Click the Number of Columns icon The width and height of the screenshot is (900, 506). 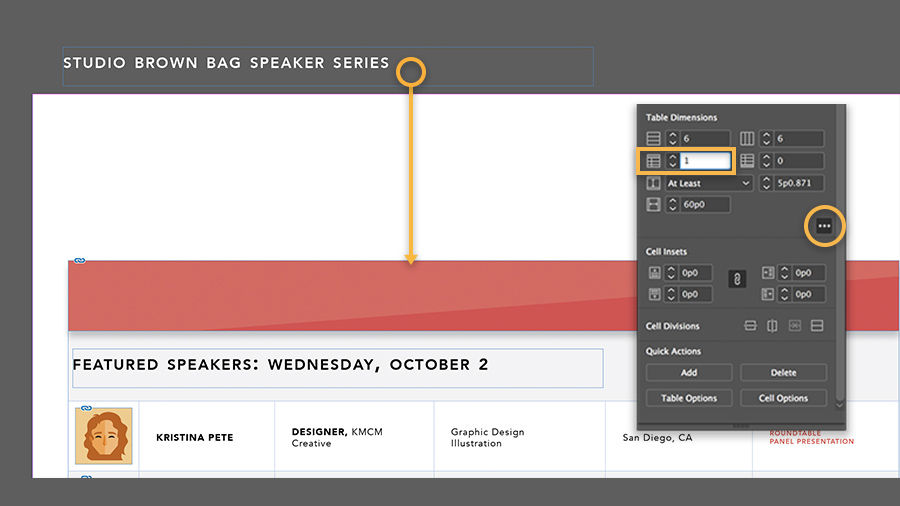(747, 138)
